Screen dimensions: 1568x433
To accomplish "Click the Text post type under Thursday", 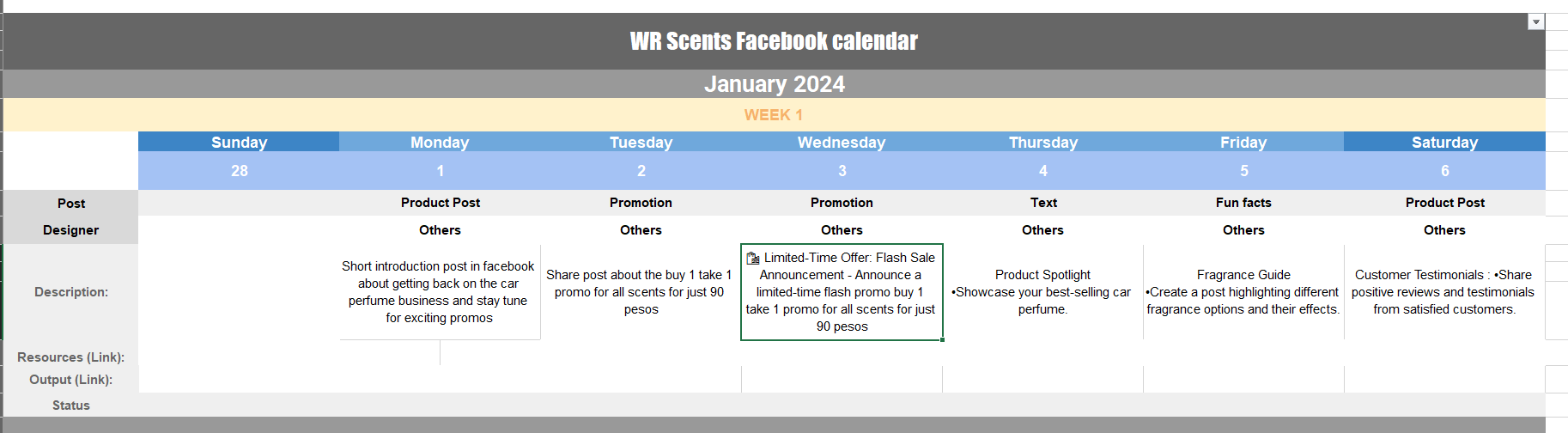I will pos(1043,203).
